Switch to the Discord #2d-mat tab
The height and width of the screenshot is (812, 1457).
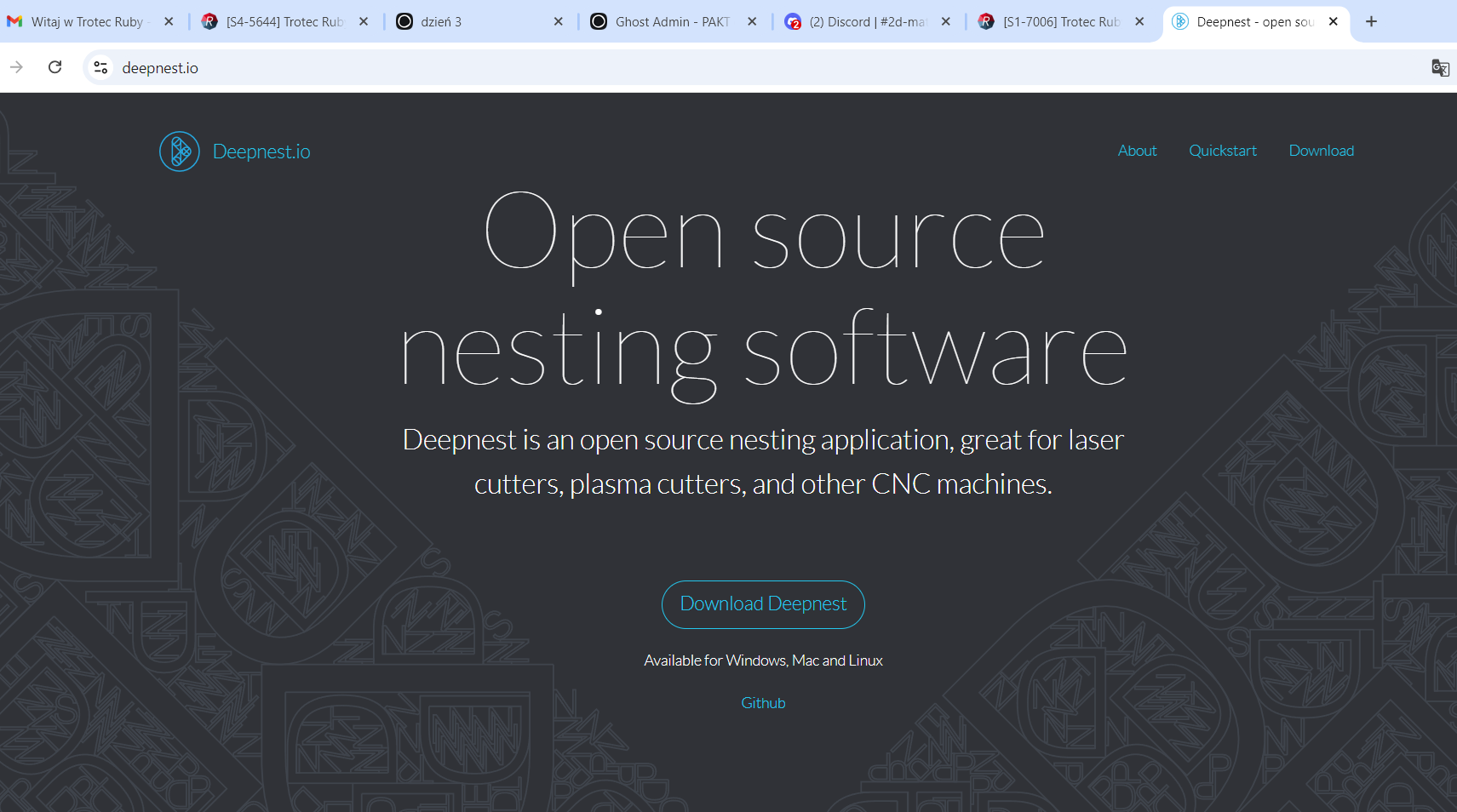868,22
